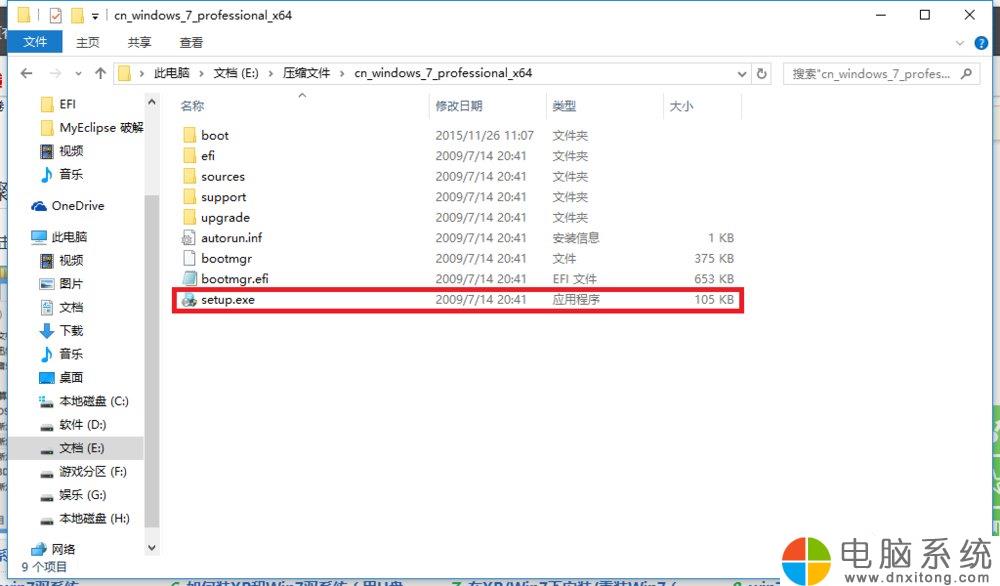Screen dimensions: 1000x586
Task: Select the bootmgr.efi file icon
Action: pos(189,279)
